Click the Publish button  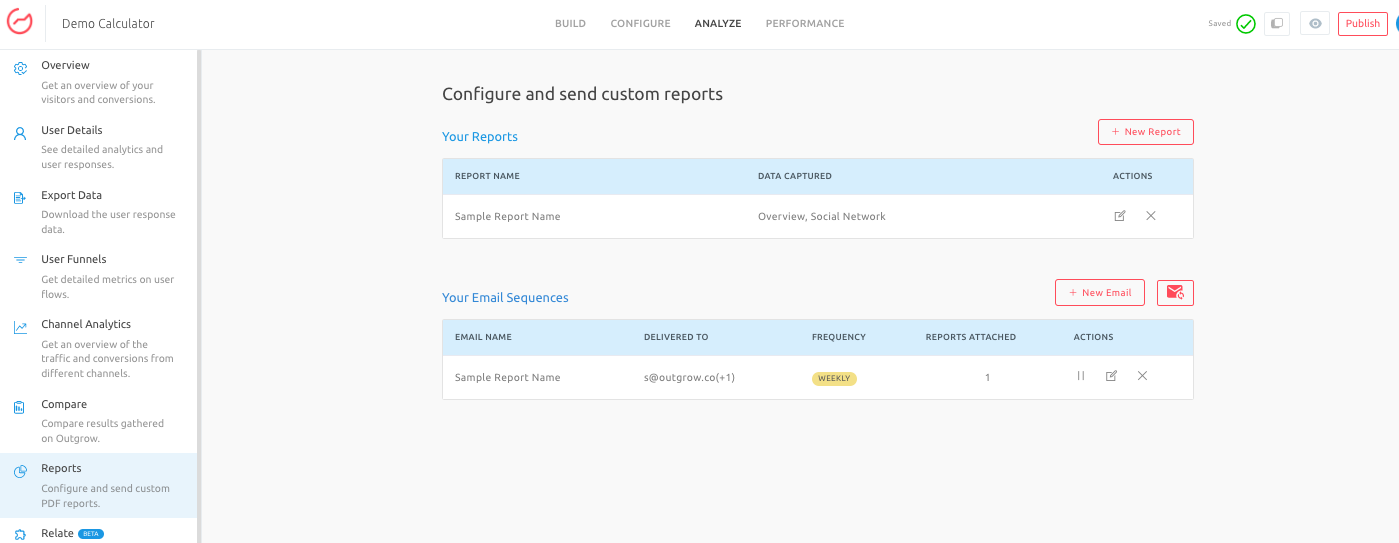(1362, 24)
